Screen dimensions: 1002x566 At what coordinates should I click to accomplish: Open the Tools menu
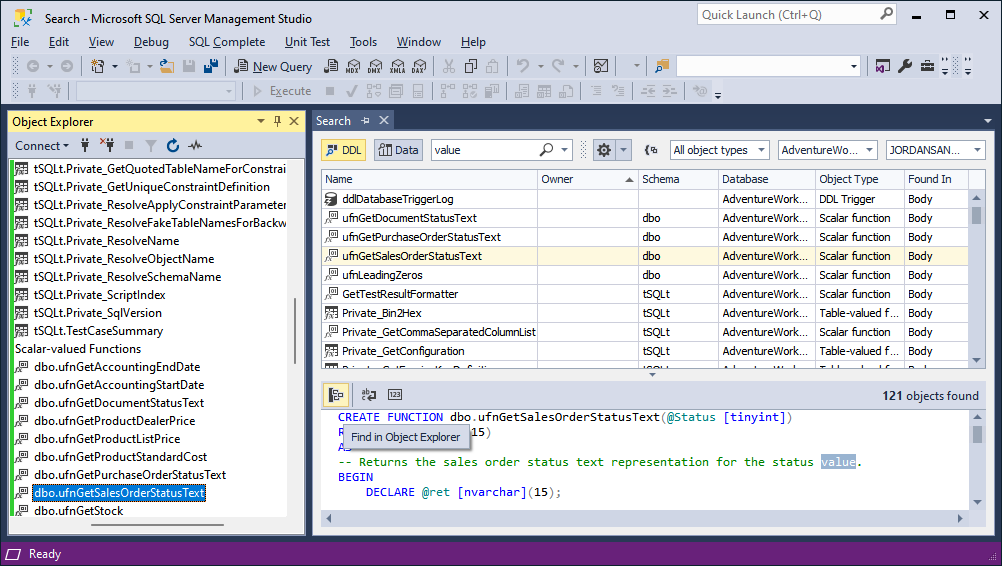[x=363, y=42]
